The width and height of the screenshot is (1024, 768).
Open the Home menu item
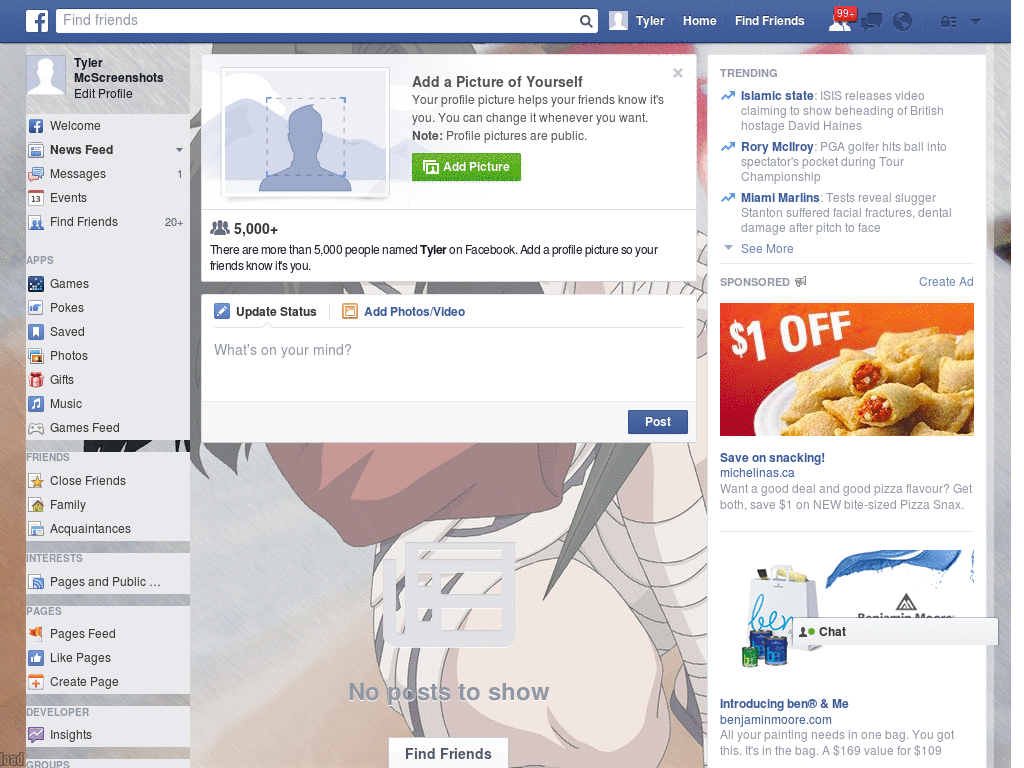click(x=699, y=21)
